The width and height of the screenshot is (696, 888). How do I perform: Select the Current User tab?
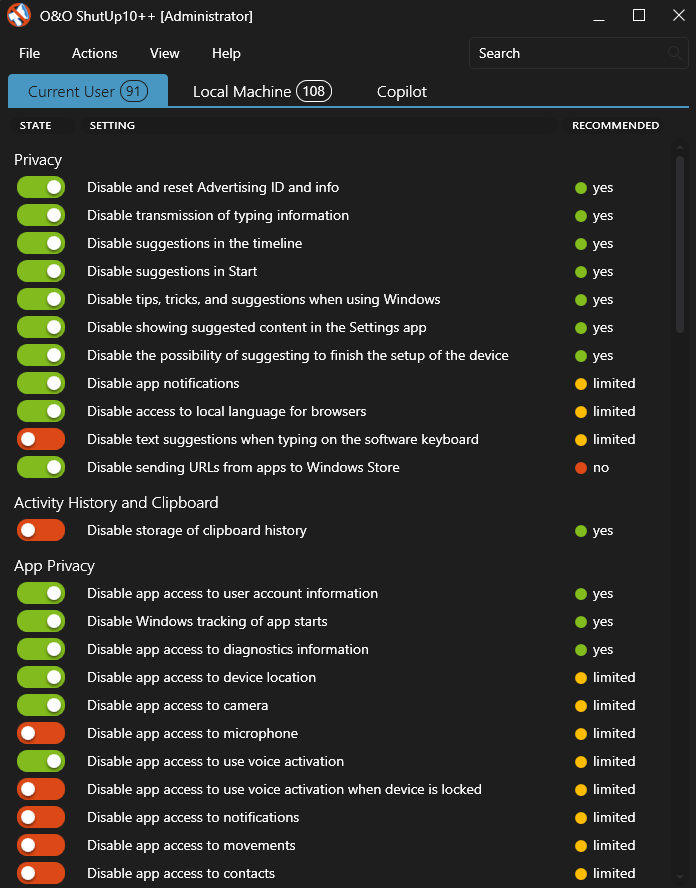pyautogui.click(x=88, y=91)
